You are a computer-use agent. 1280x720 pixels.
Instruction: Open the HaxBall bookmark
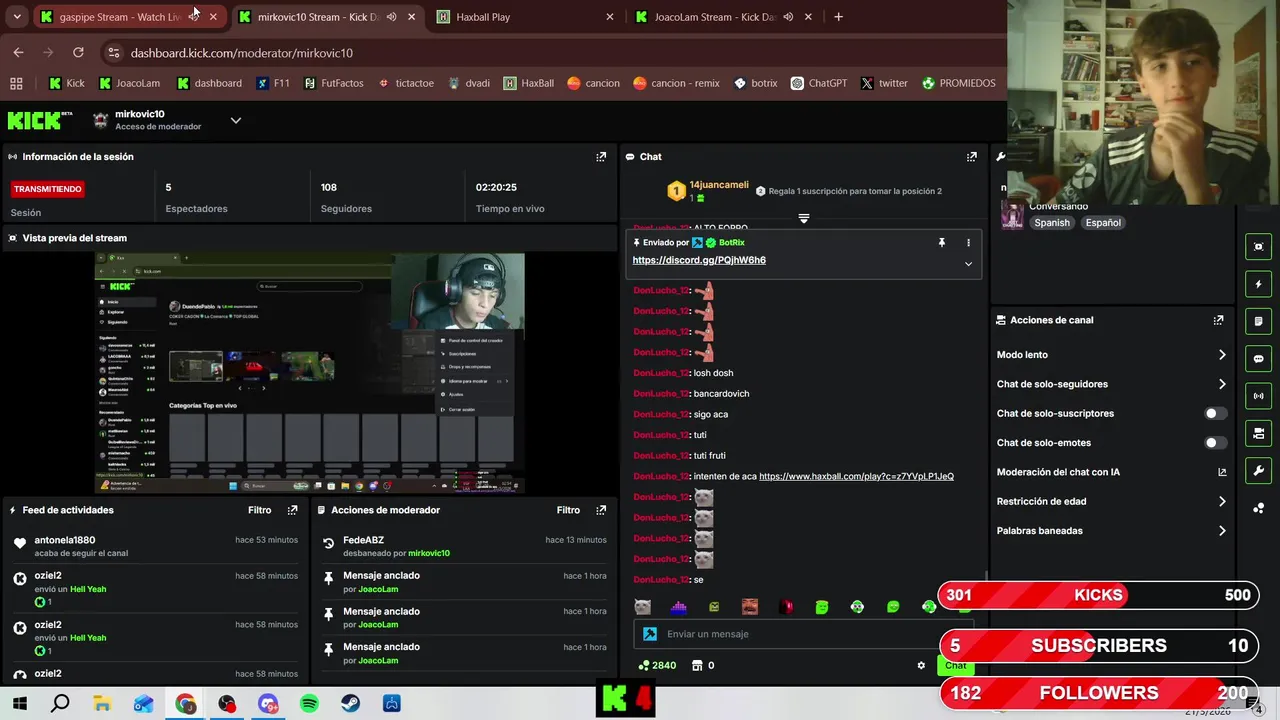coord(528,83)
